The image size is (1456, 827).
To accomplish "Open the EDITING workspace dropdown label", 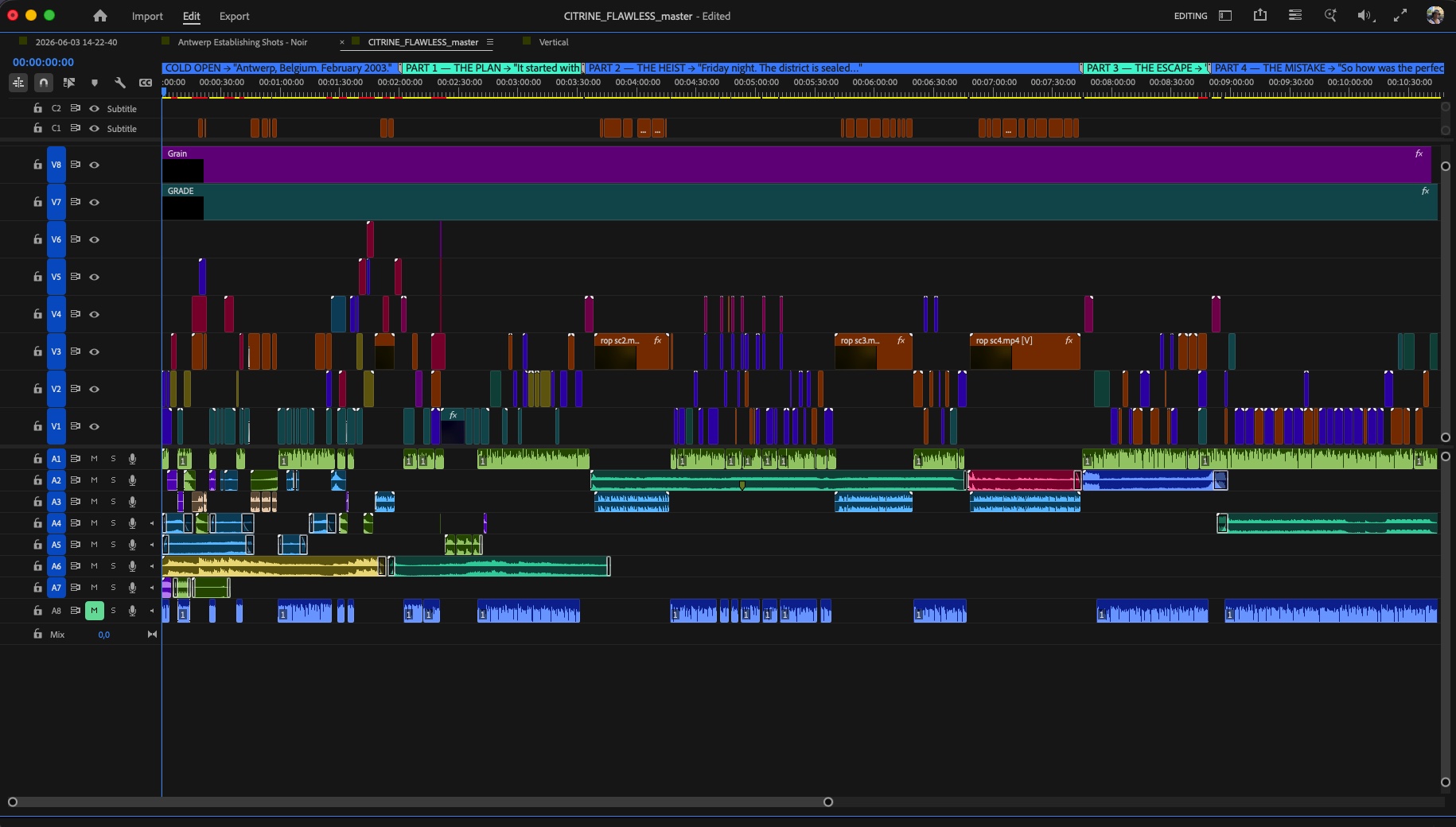I will pos(1190,16).
